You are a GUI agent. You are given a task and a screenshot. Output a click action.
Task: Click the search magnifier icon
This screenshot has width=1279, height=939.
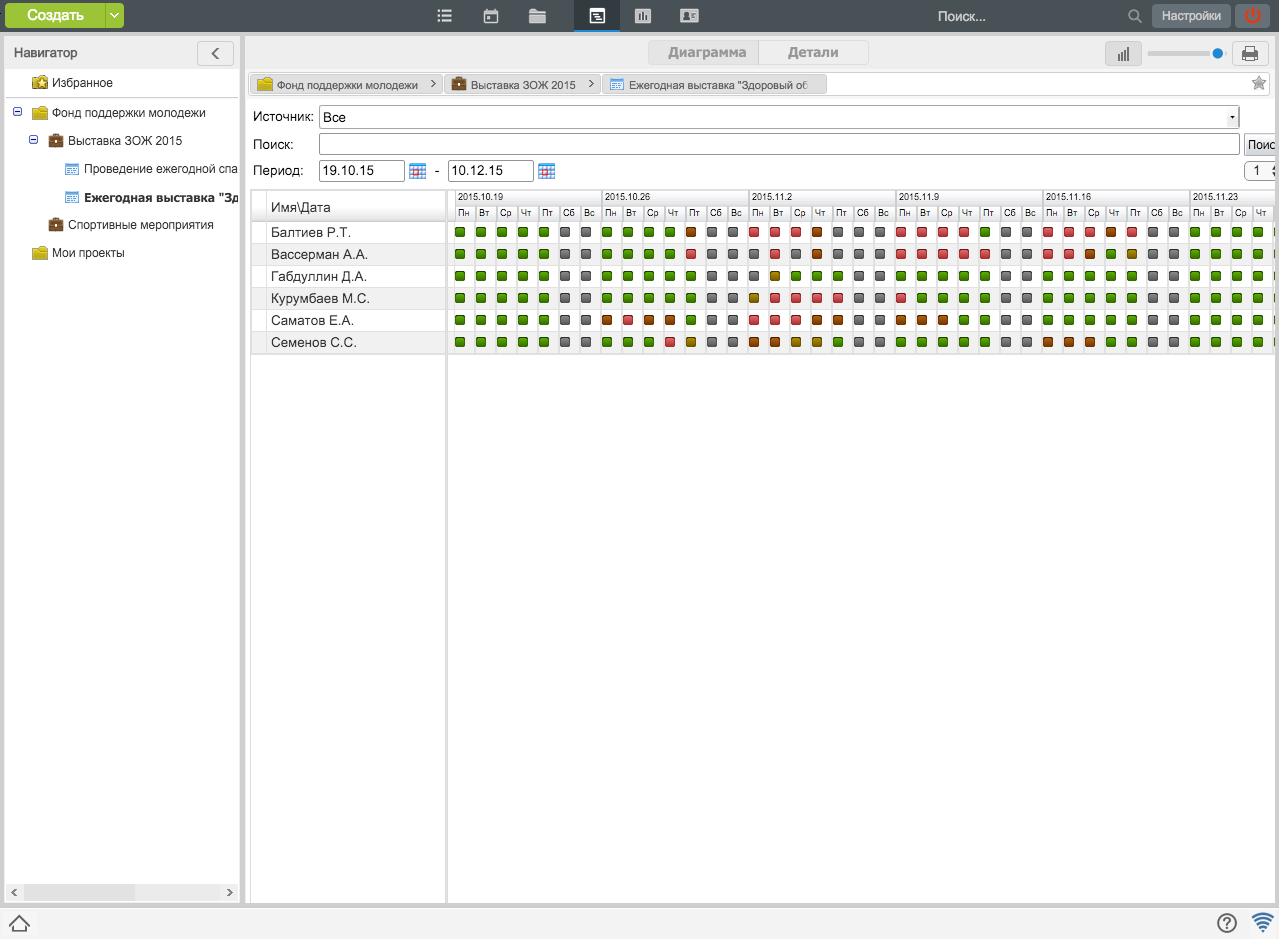(x=1134, y=16)
